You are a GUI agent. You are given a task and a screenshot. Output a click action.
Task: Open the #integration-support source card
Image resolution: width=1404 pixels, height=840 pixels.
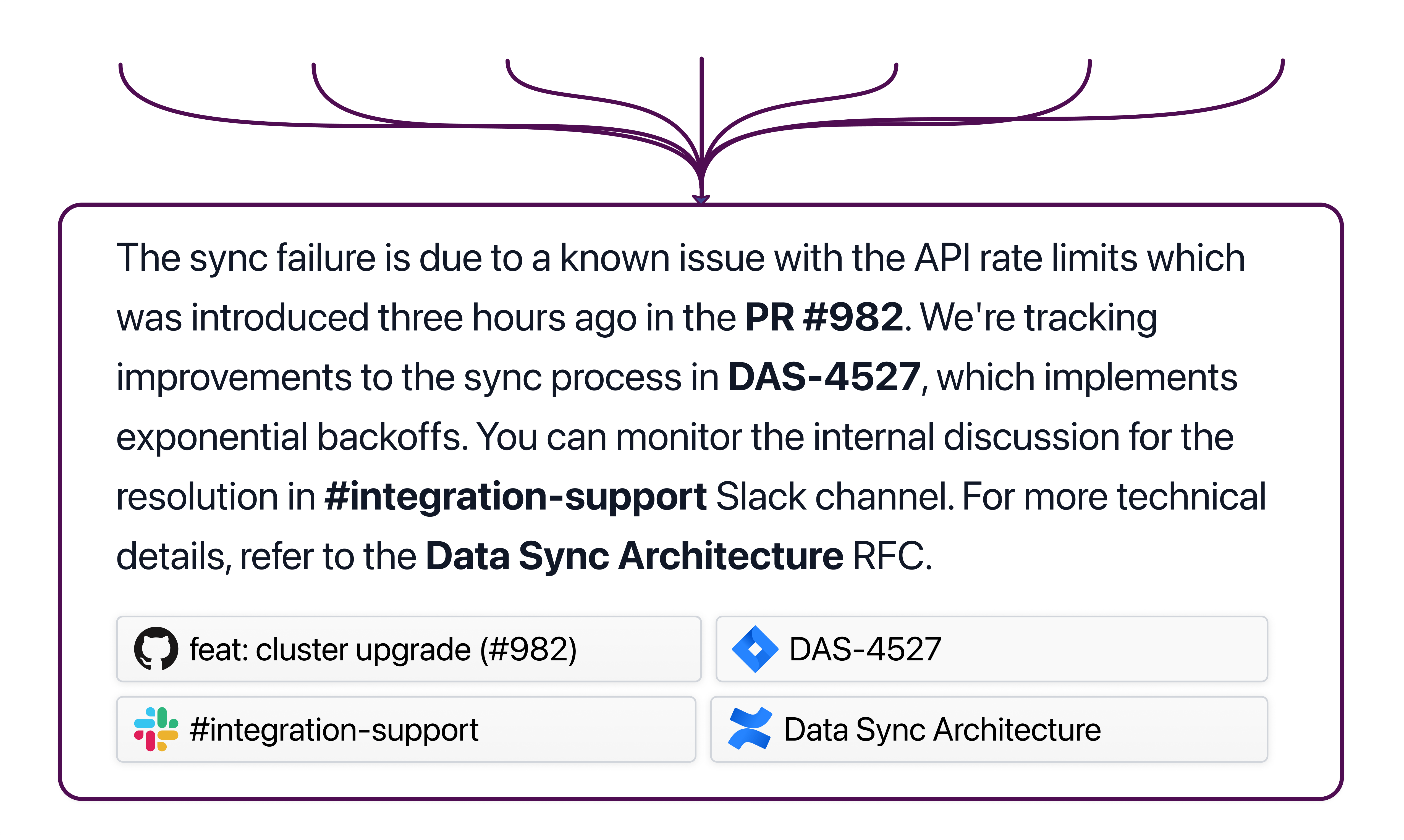pos(406,729)
